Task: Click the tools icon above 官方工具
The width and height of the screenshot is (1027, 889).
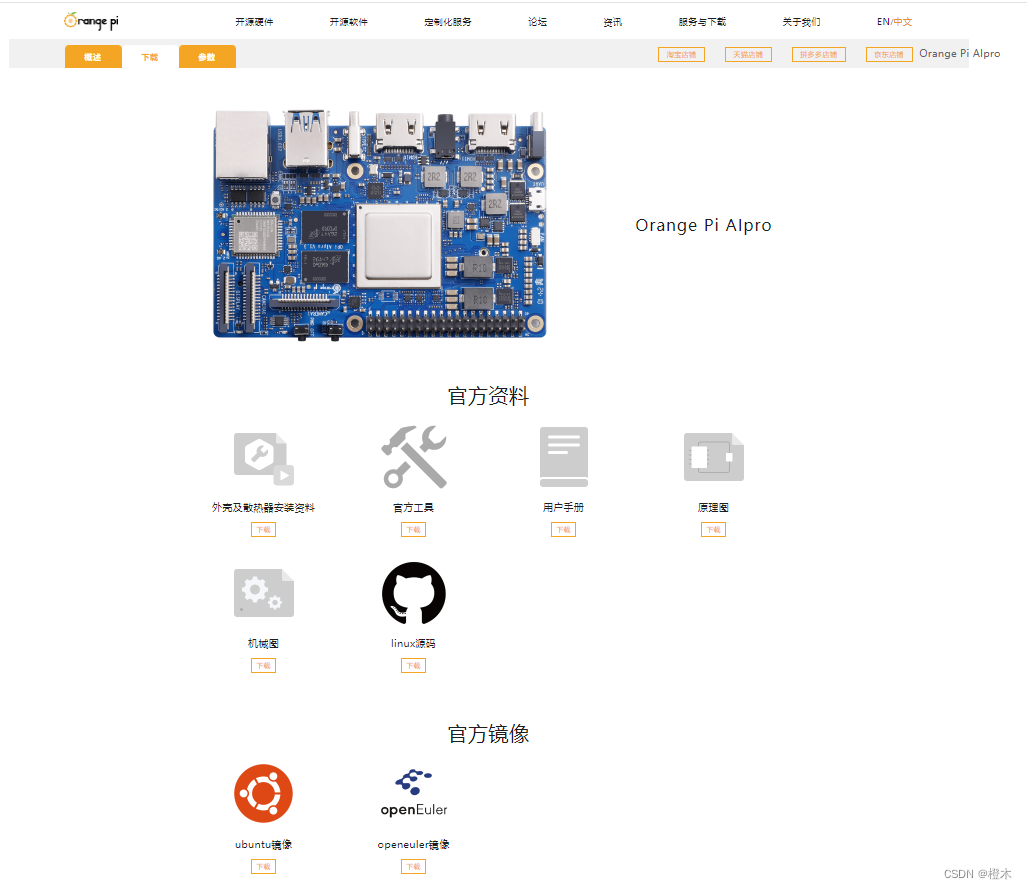Action: tap(413, 456)
